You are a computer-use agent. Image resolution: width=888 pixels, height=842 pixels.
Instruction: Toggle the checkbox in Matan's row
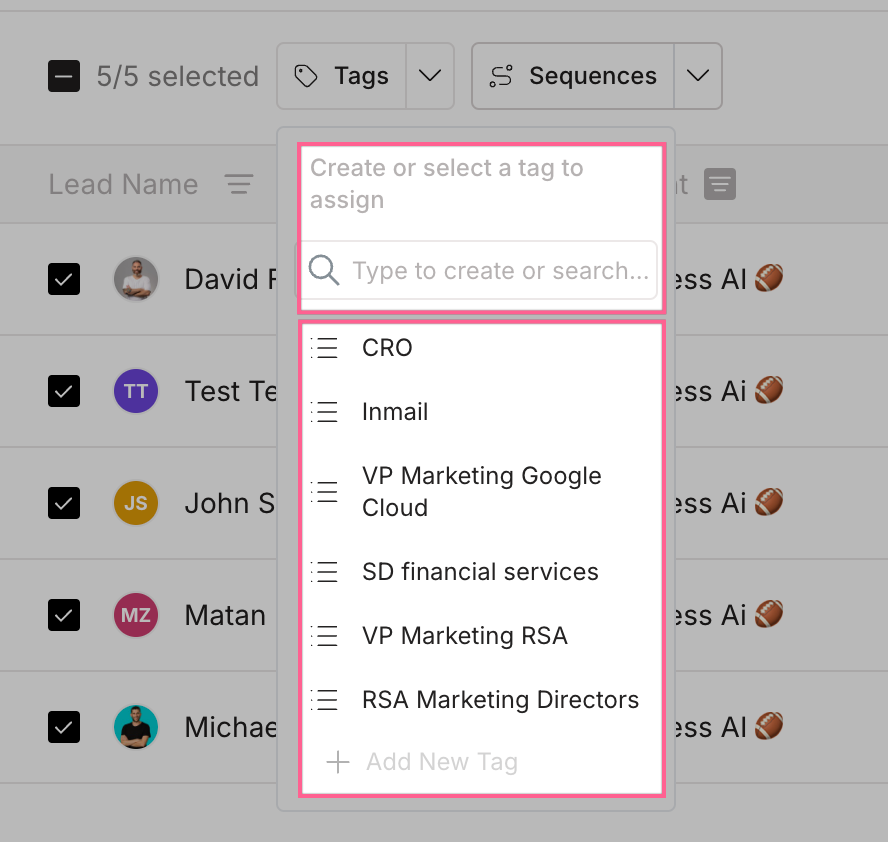64,615
